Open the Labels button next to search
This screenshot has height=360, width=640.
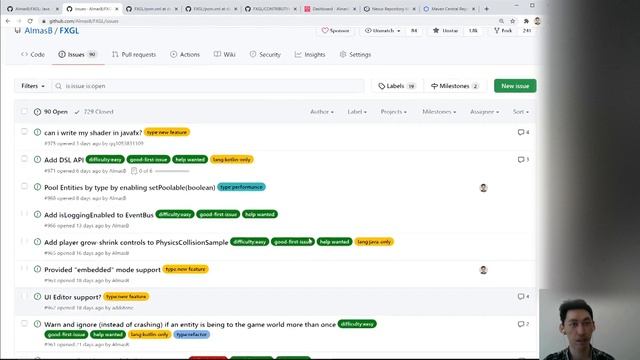(x=396, y=86)
